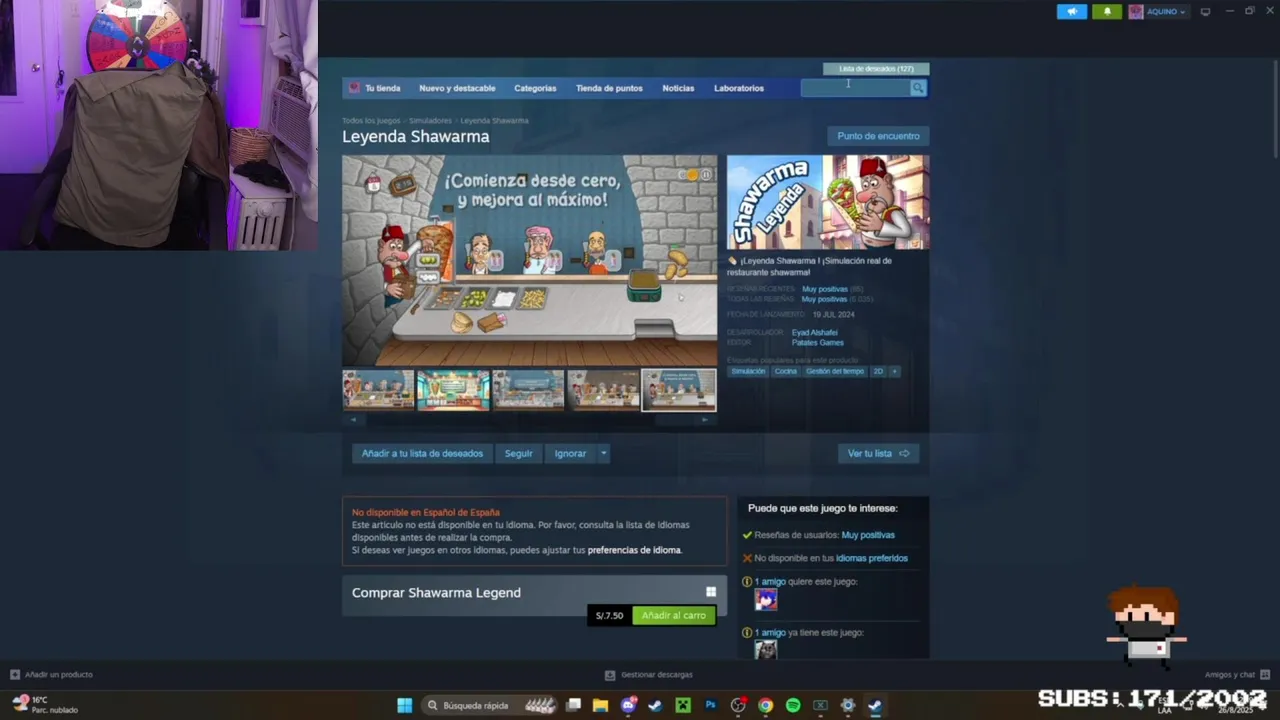The height and width of the screenshot is (720, 1280).
Task: Open Nuevo y destacable menu
Action: tap(457, 88)
